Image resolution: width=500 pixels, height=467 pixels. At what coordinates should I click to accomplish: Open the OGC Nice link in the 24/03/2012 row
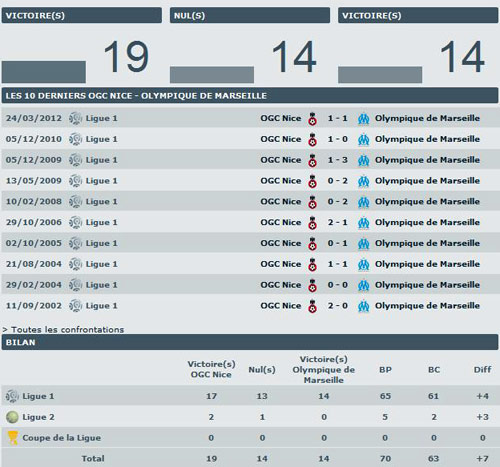[281, 118]
